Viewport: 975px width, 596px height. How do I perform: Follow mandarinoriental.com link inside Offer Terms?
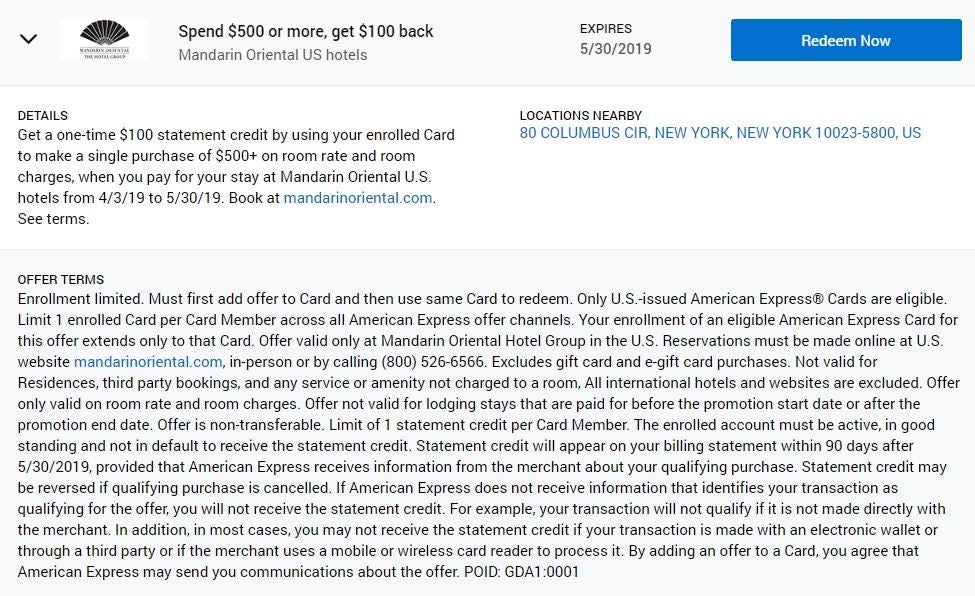click(148, 362)
